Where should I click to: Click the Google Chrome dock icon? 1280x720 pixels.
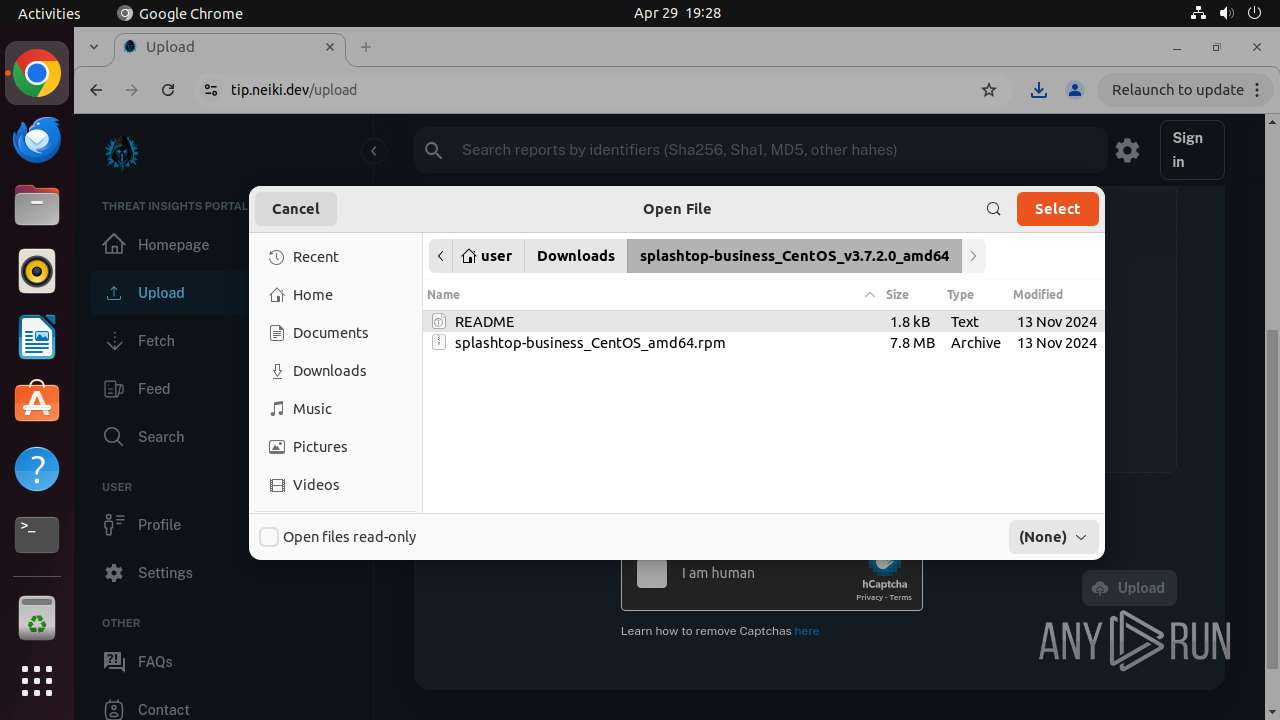coord(37,74)
